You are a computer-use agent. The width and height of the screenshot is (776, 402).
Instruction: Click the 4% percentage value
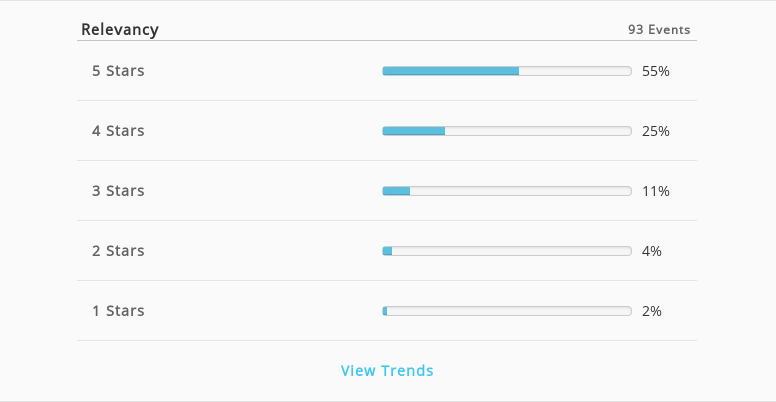(x=652, y=251)
